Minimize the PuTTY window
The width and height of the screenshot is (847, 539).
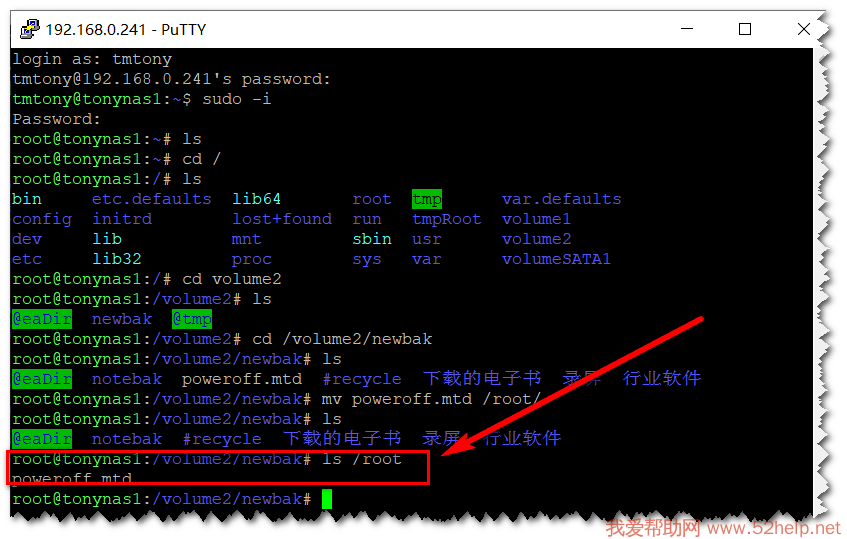[687, 29]
